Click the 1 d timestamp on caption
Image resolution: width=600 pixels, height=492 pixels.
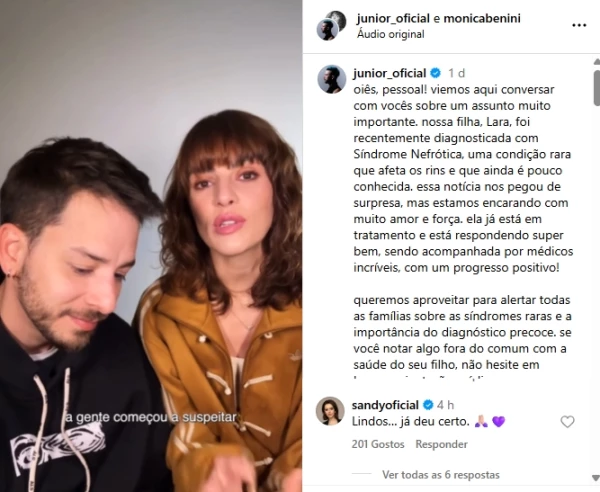pyautogui.click(x=457, y=73)
